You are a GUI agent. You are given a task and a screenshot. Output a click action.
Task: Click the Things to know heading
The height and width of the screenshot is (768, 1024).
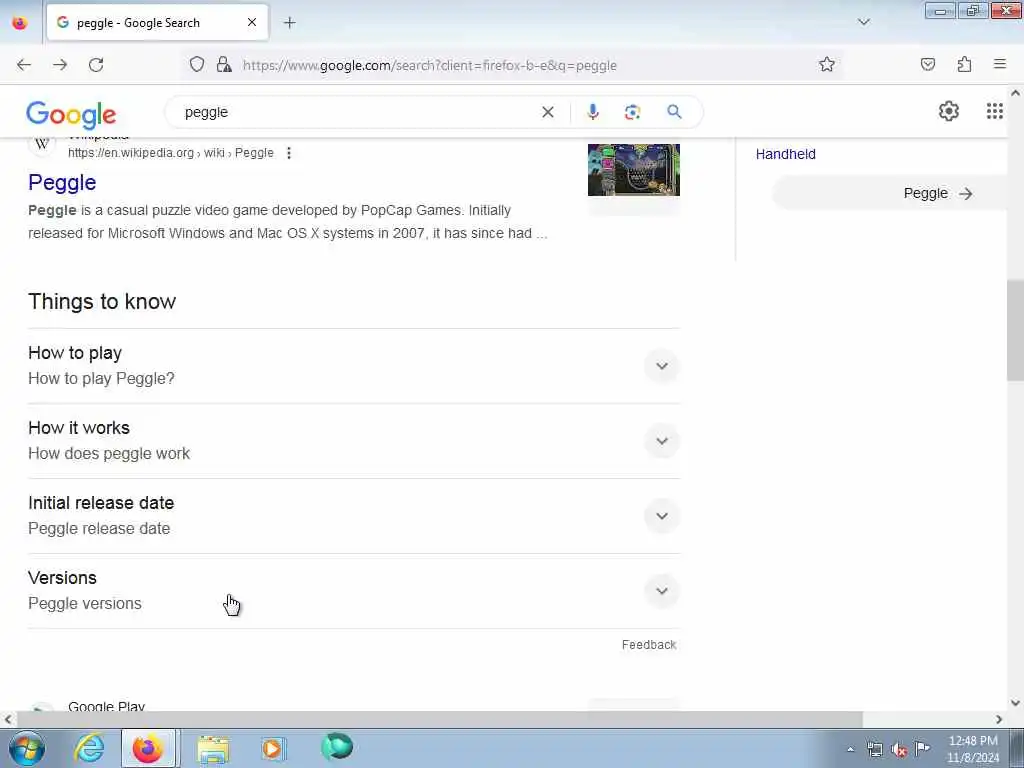(102, 302)
